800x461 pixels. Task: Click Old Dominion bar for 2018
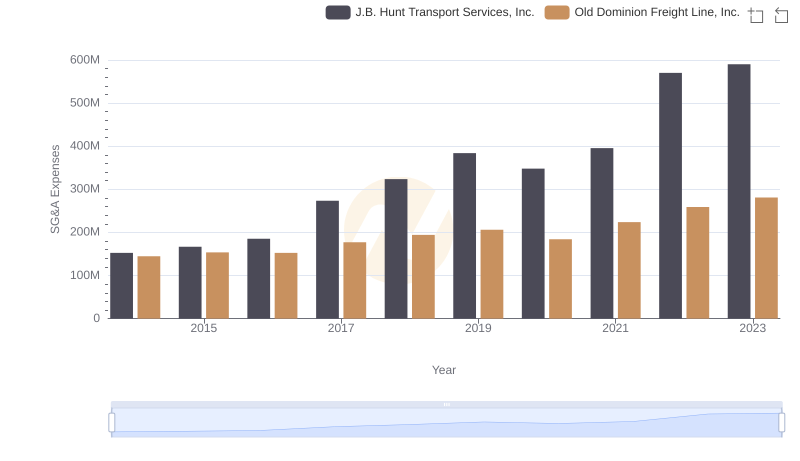click(x=423, y=276)
